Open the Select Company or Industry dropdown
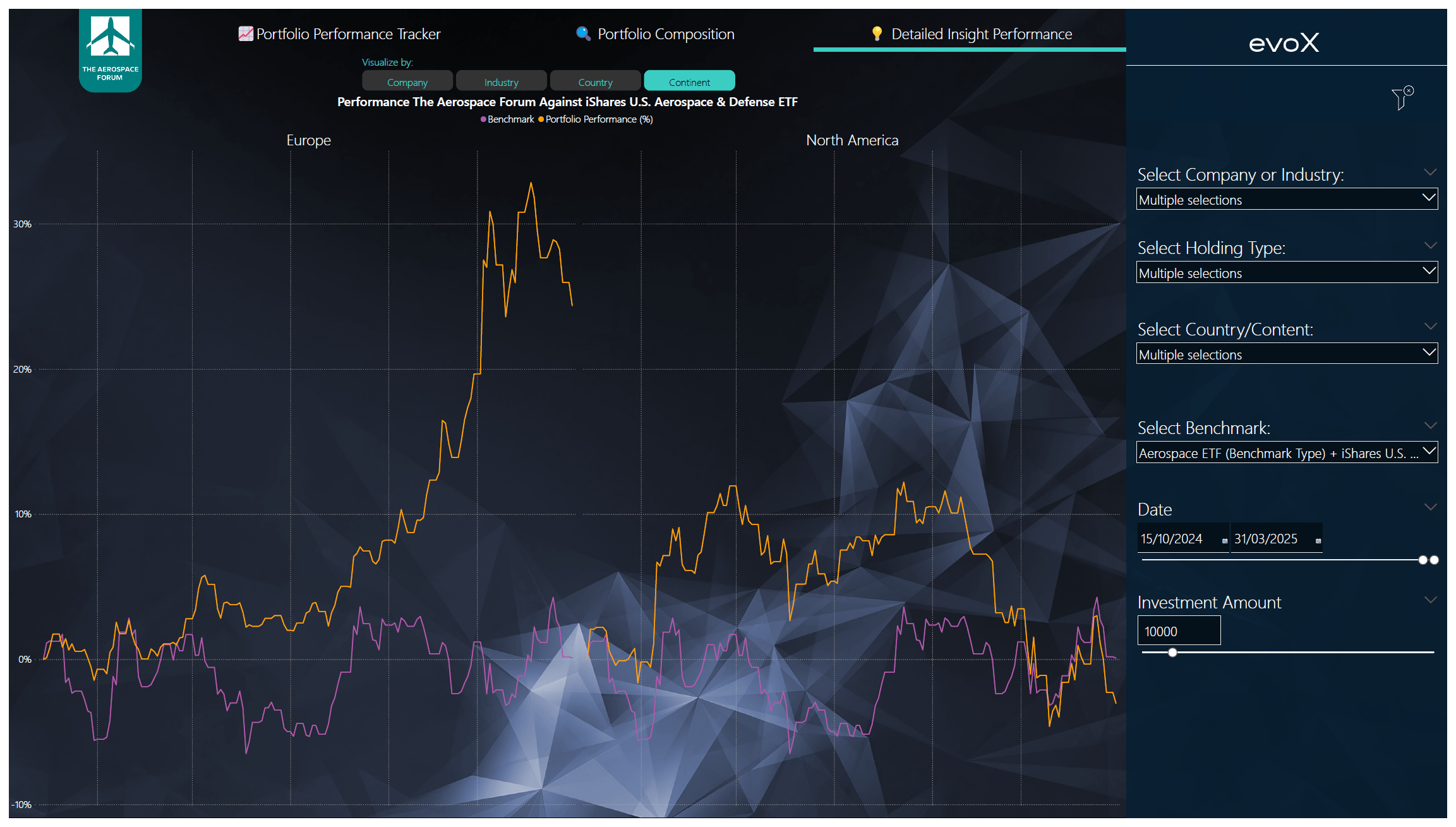The width and height of the screenshot is (1456, 827). pyautogui.click(x=1286, y=199)
